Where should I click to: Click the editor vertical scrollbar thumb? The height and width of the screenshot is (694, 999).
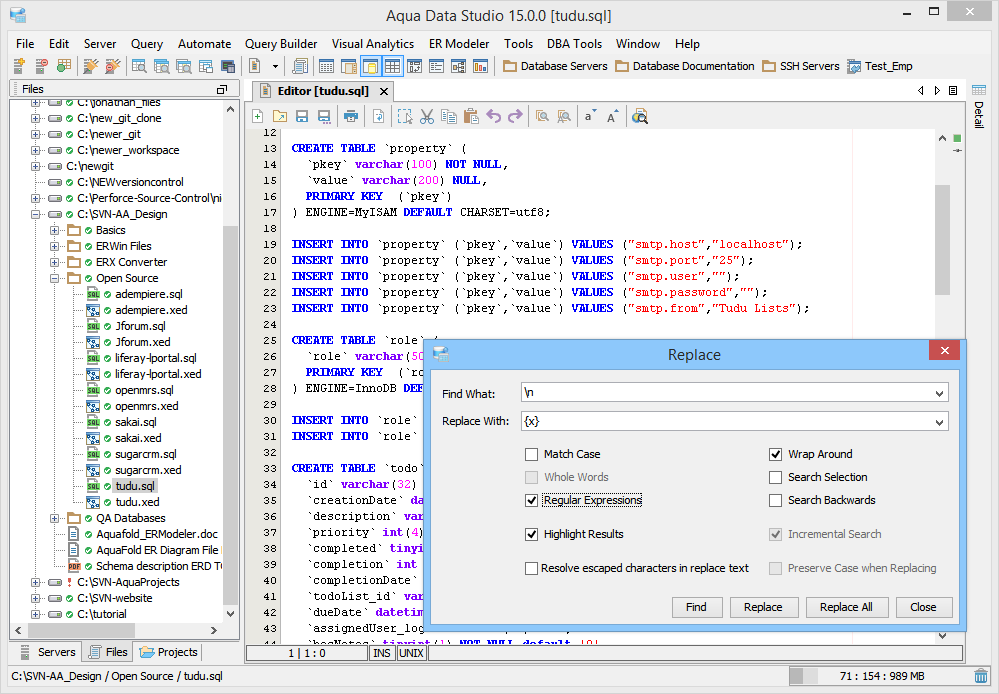[x=942, y=240]
